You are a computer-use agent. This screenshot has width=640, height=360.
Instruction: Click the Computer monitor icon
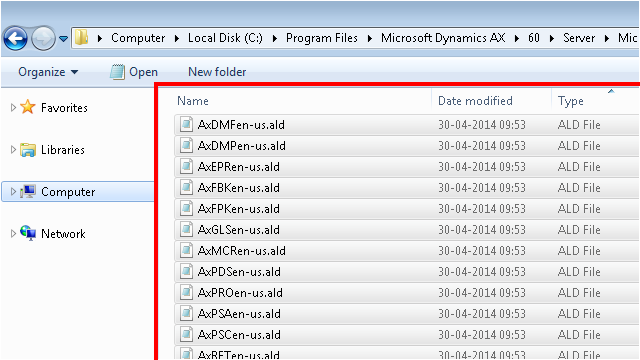pyautogui.click(x=28, y=191)
